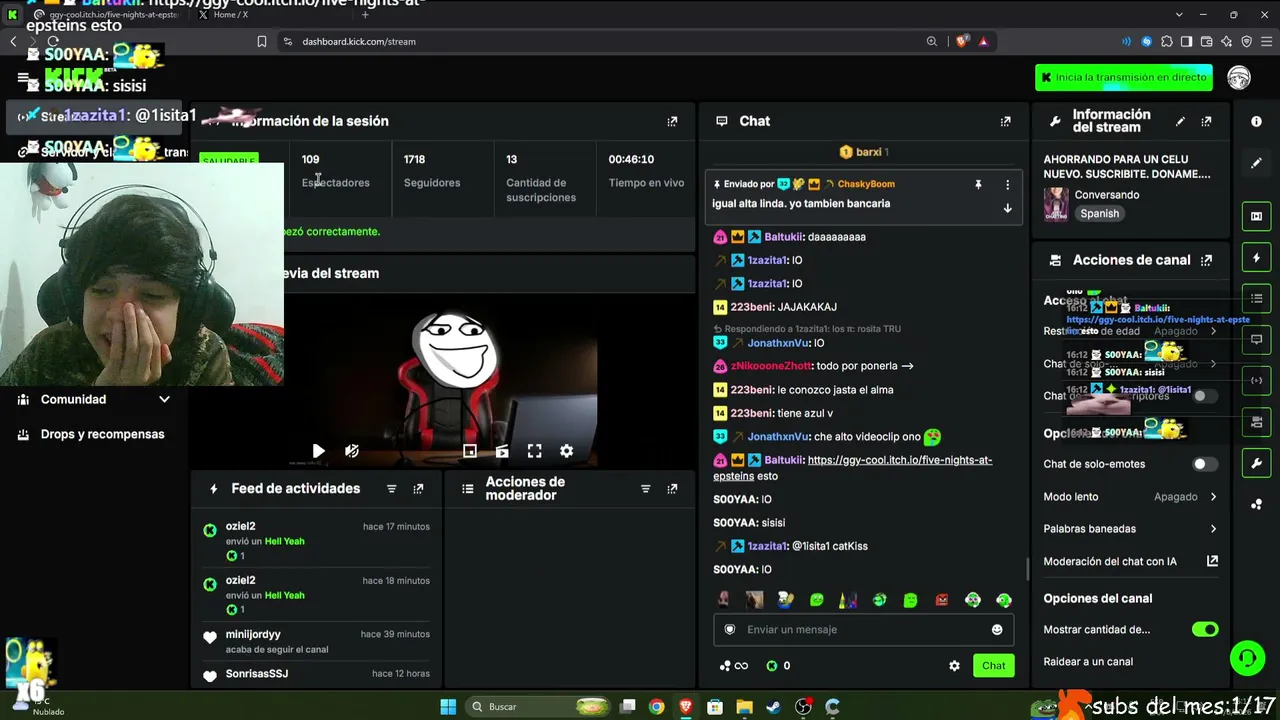1280x720 pixels.
Task: Pop out the Información del stream panel
Action: [x=1206, y=121]
